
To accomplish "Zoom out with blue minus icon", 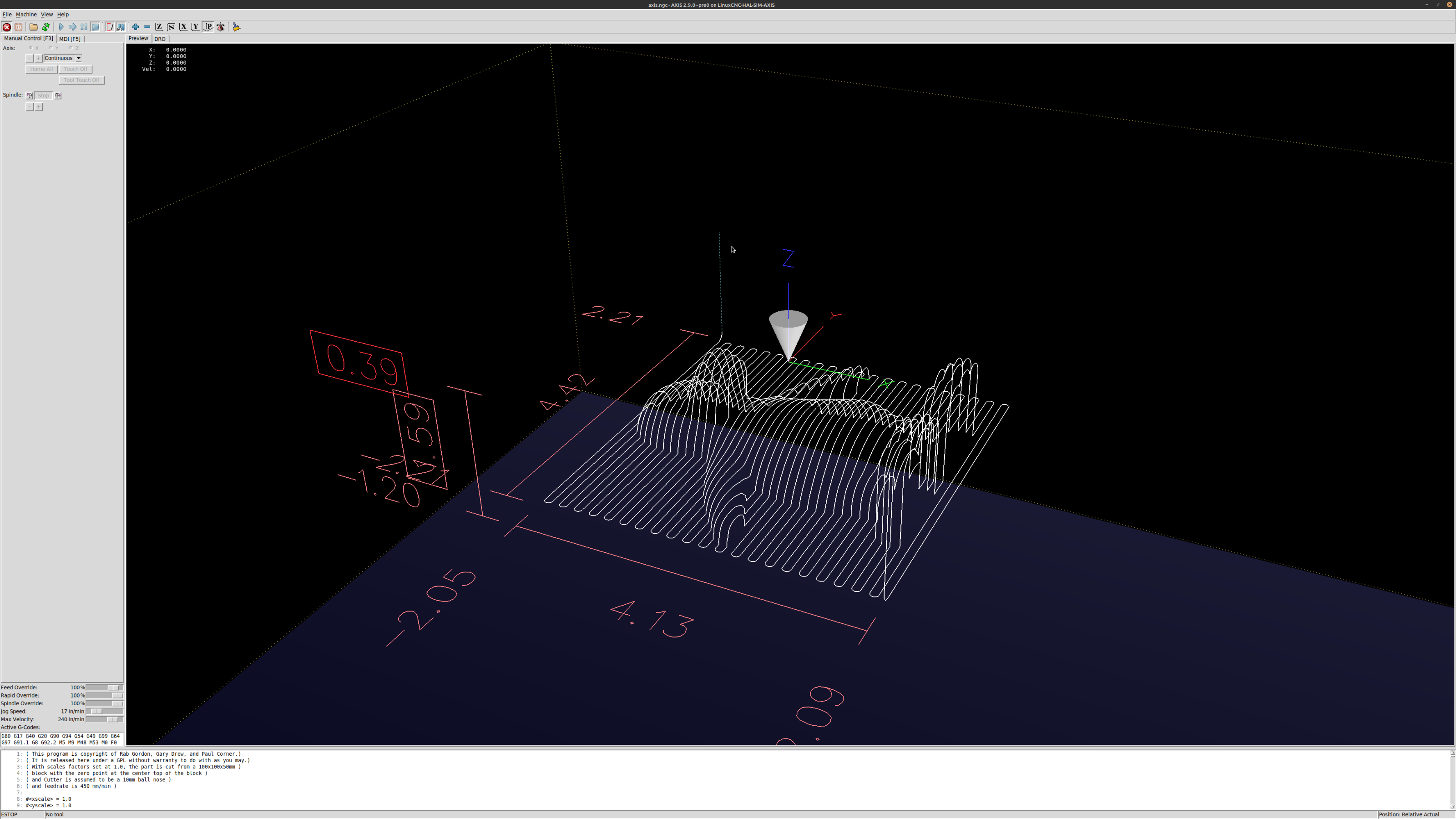I will click(x=147, y=26).
